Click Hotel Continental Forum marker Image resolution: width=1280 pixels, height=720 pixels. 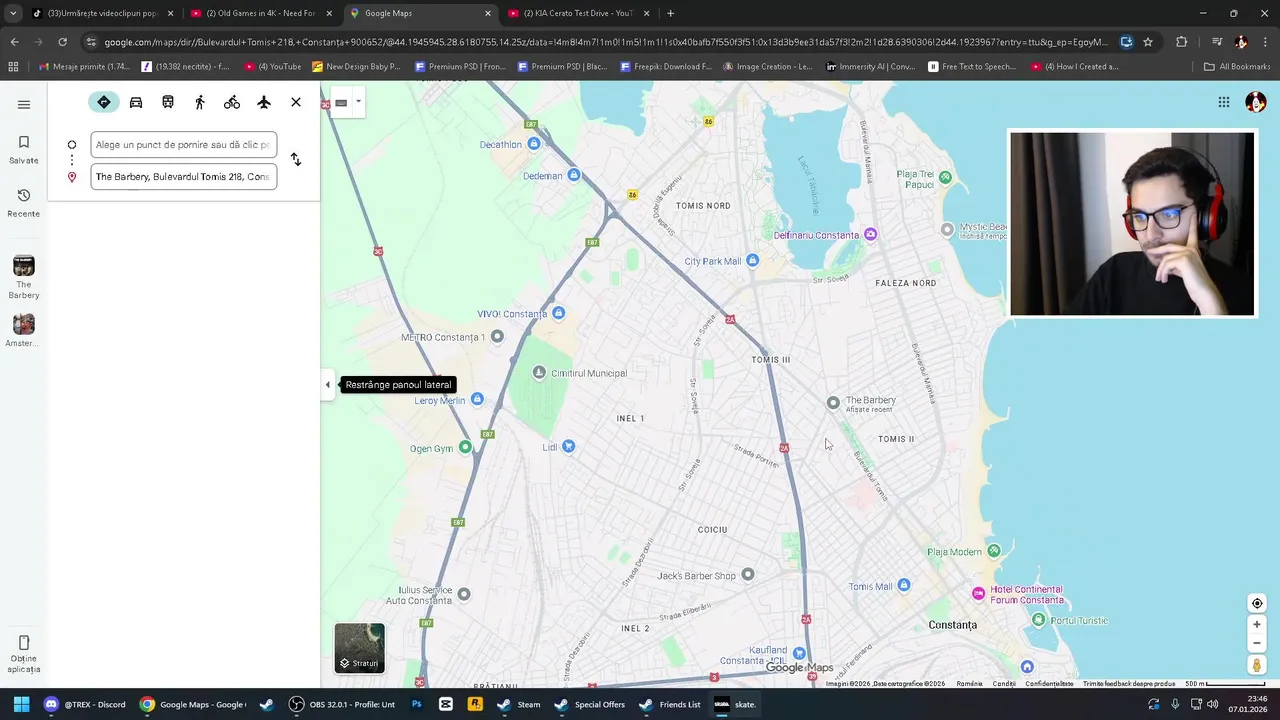tap(978, 593)
